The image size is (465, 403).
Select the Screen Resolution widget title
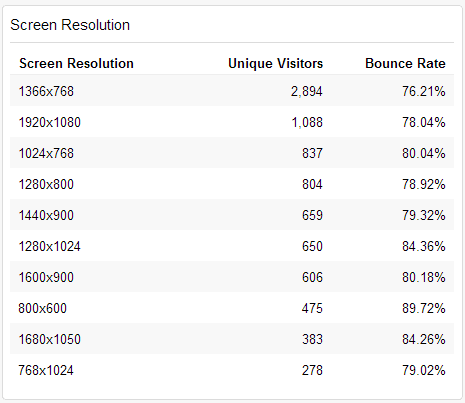tap(70, 25)
